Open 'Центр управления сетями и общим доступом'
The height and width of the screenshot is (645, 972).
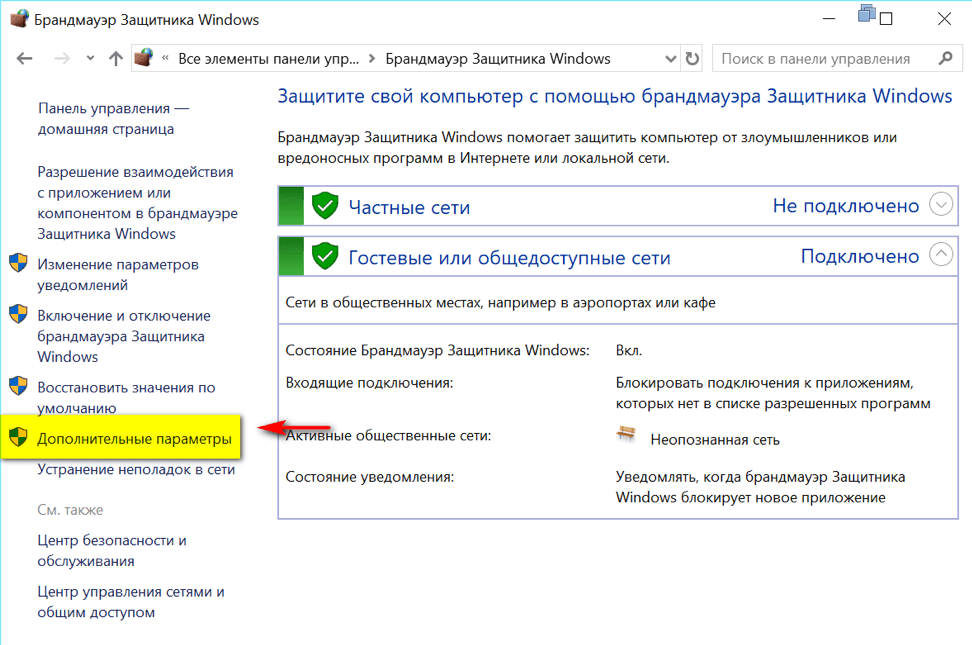pyautogui.click(x=130, y=602)
